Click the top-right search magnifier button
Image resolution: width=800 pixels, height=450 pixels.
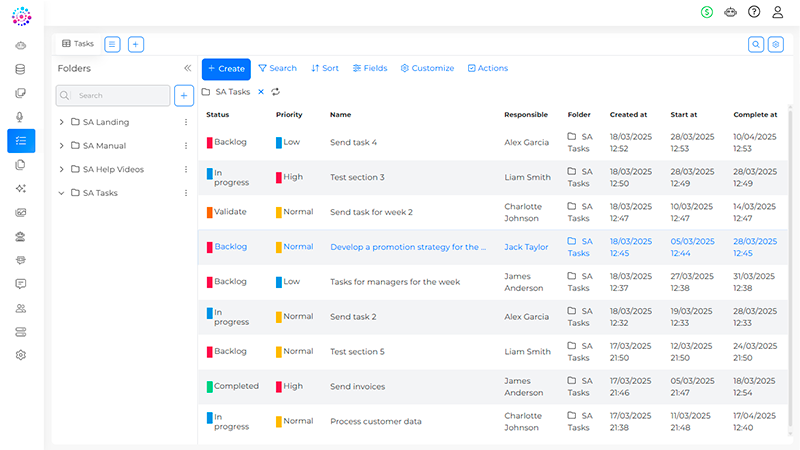click(x=756, y=44)
